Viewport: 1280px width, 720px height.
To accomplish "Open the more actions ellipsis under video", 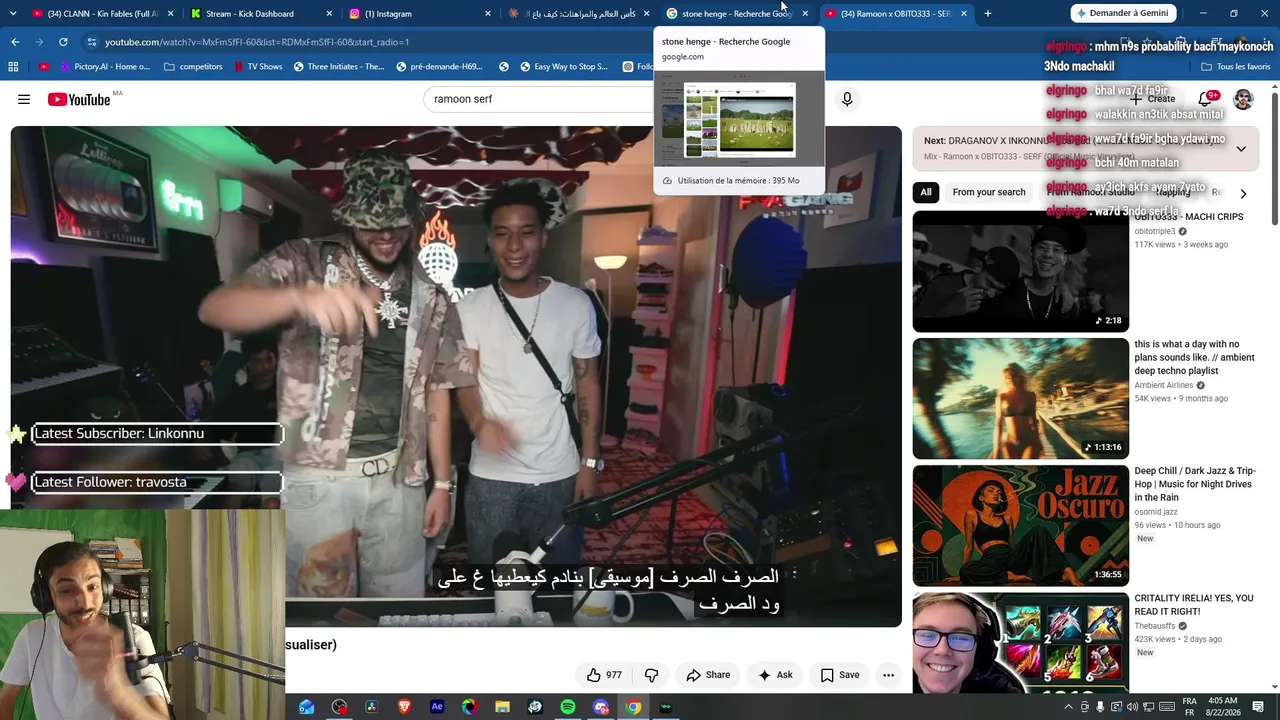I will coord(888,675).
